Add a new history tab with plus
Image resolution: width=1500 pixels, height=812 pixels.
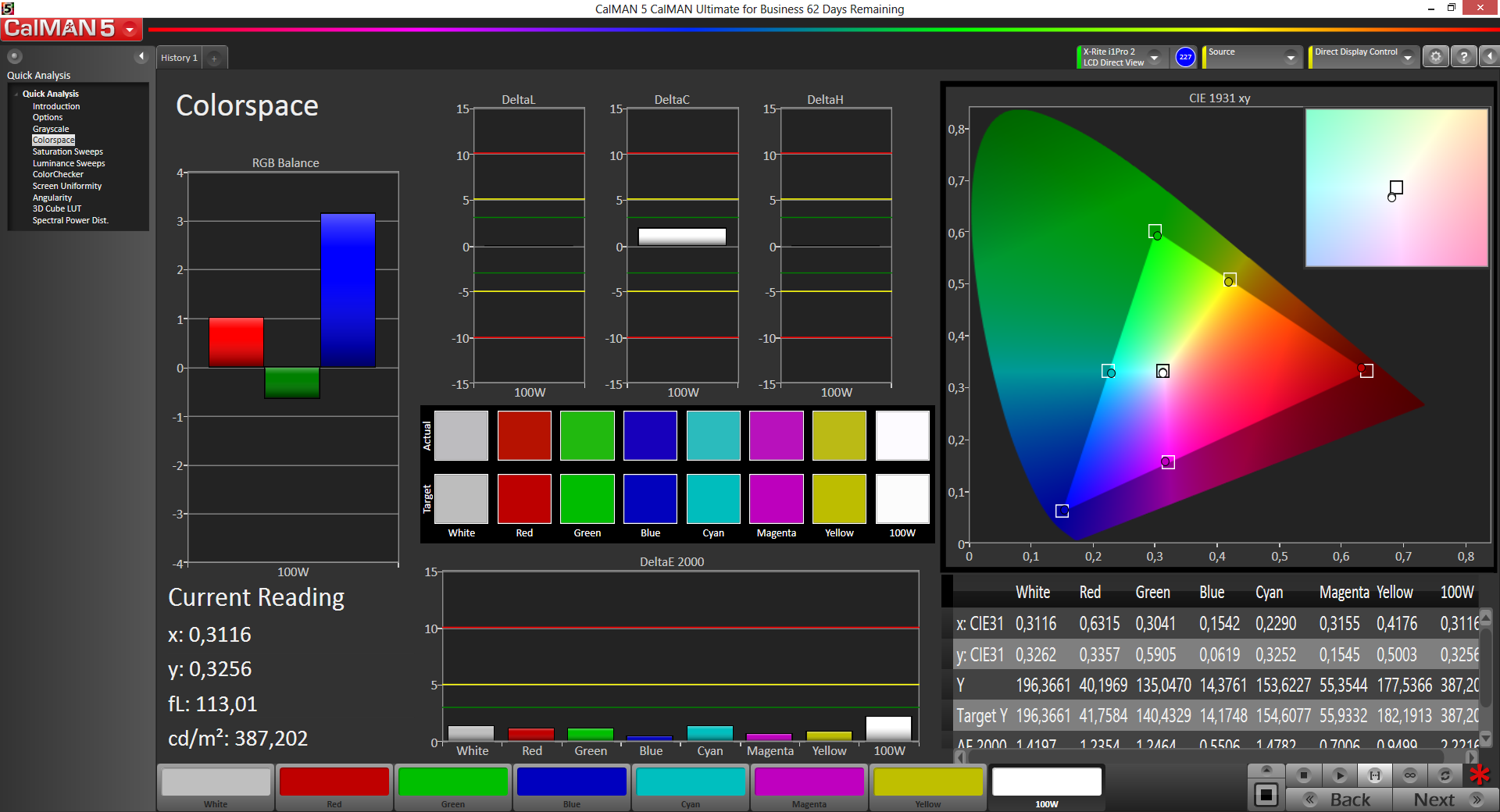pos(214,59)
